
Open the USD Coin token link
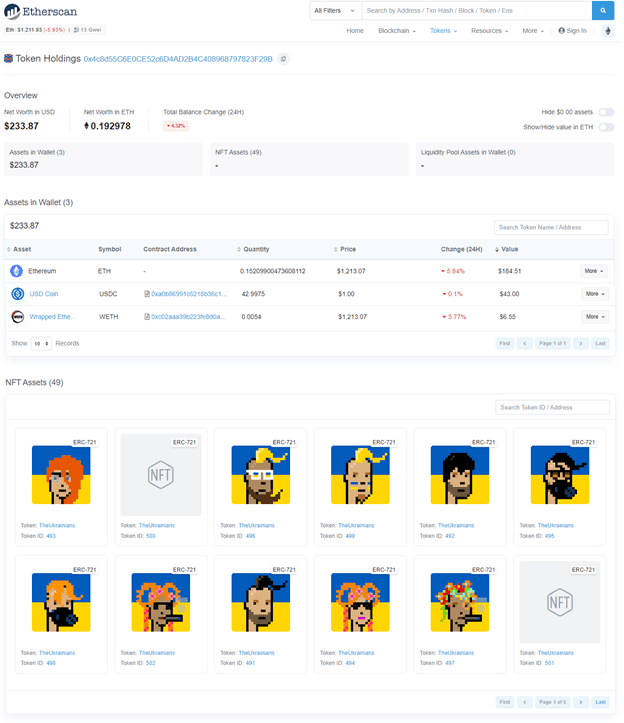pos(44,295)
